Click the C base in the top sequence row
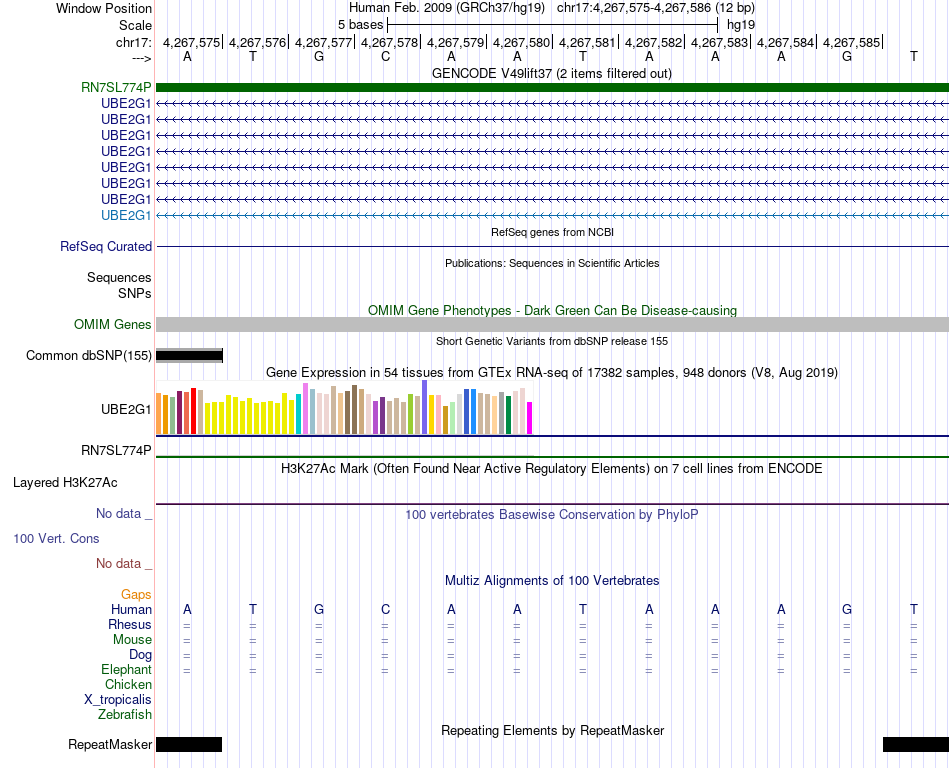This screenshot has height=768, width=950. [385, 56]
